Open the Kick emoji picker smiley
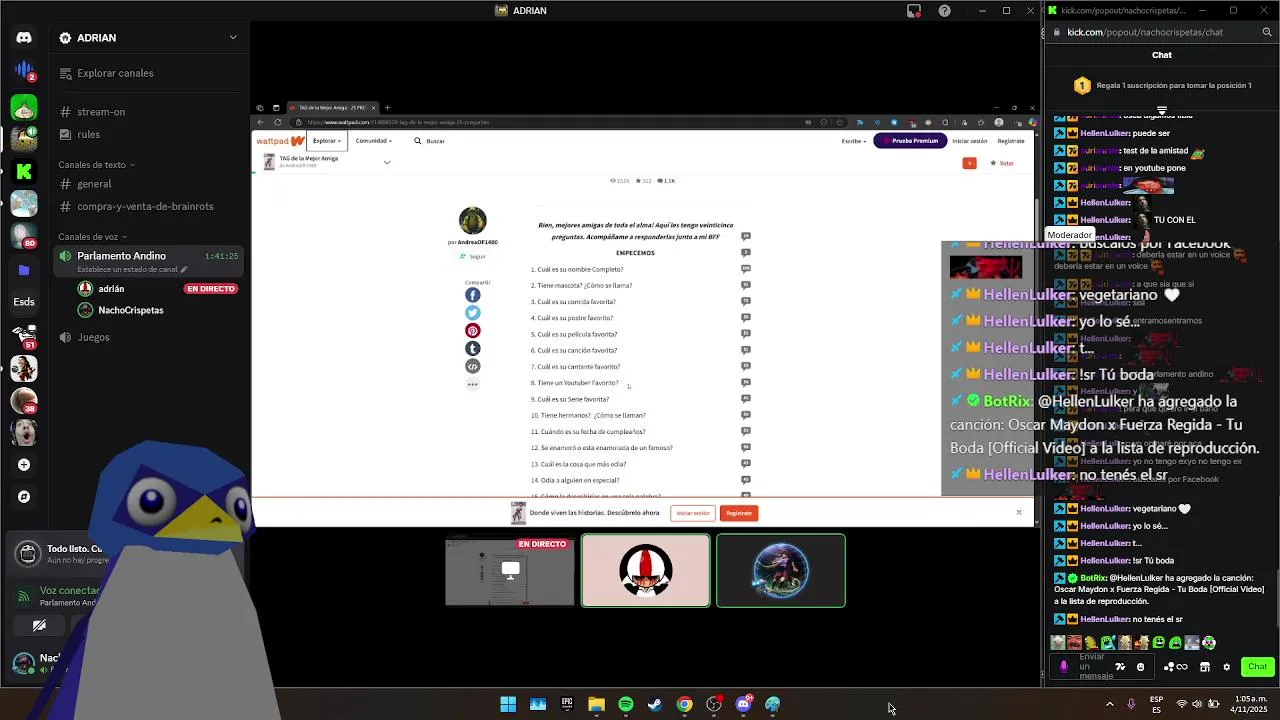Screen dimensions: 1280x720 coord(1140,667)
